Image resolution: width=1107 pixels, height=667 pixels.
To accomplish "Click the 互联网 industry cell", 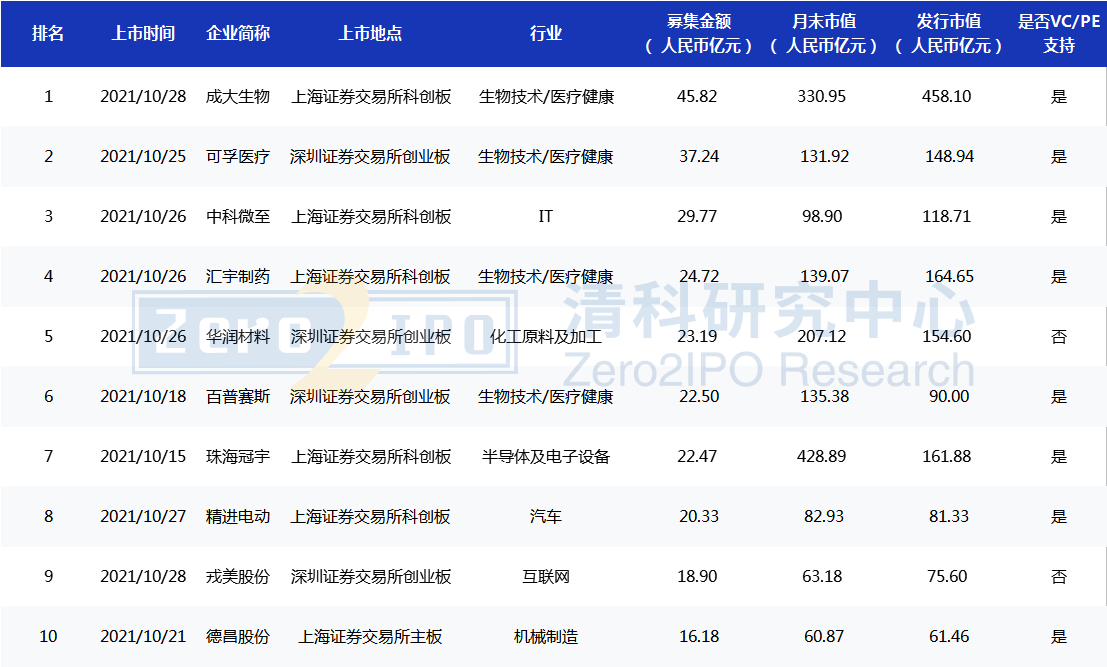I will (546, 577).
